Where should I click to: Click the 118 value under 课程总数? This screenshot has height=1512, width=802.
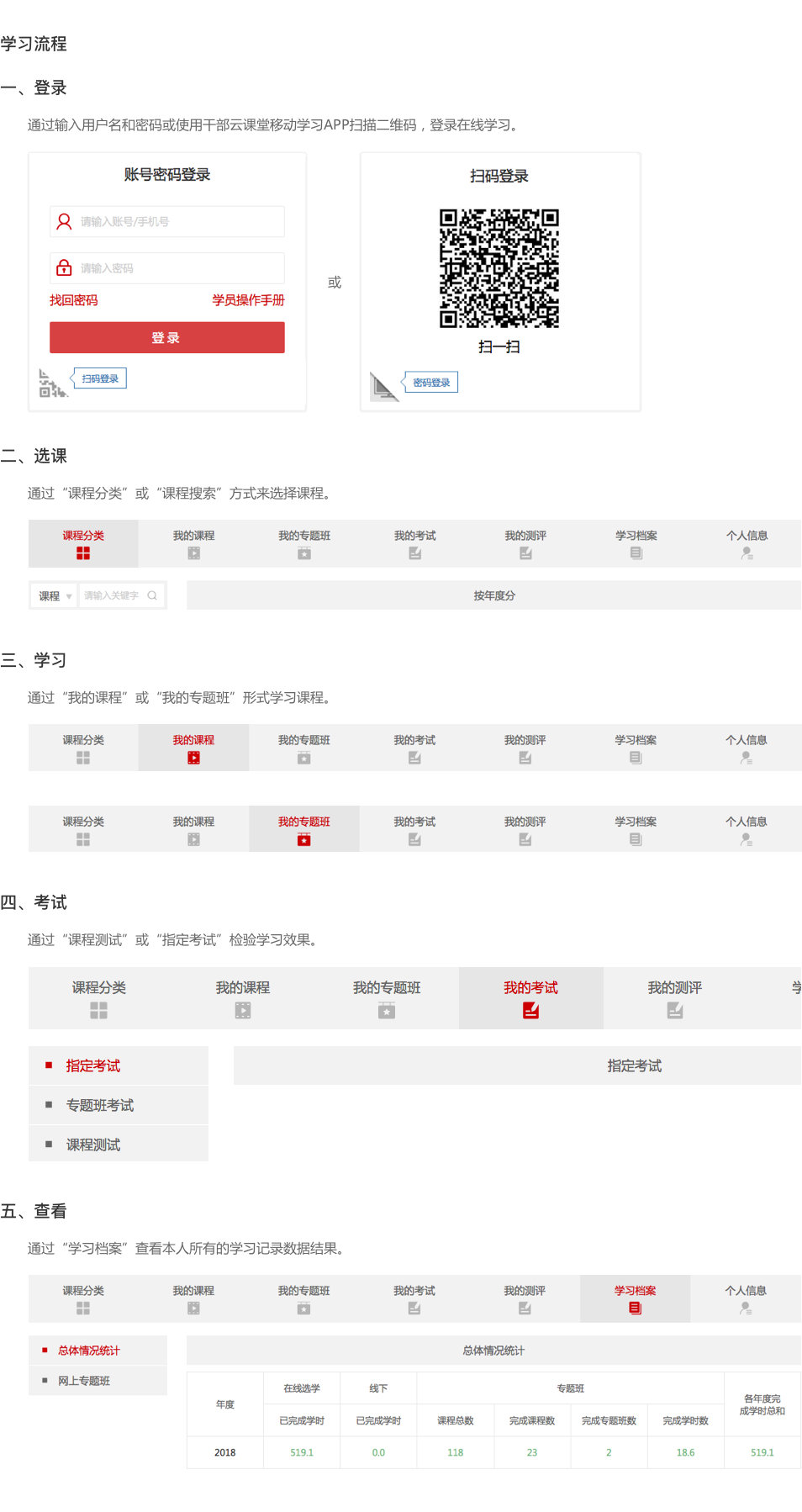pos(455,1452)
